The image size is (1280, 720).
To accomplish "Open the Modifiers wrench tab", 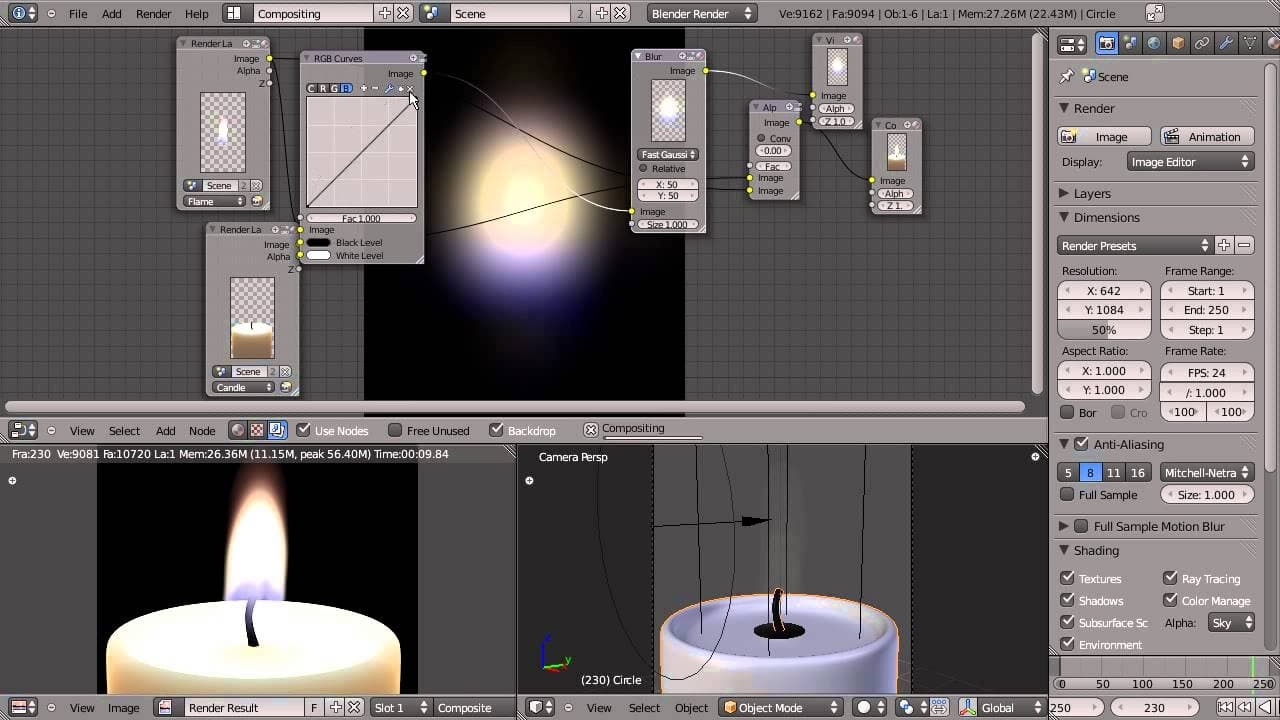I will coord(1226,43).
